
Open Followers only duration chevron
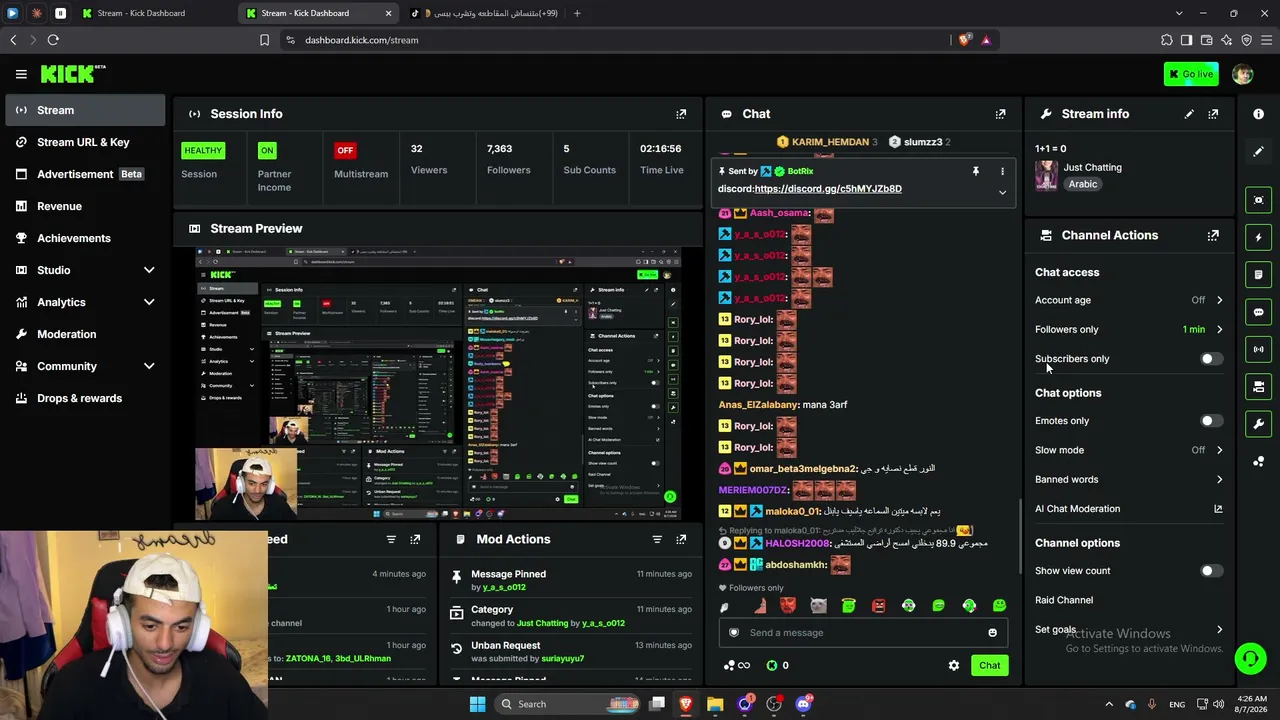click(x=1219, y=329)
